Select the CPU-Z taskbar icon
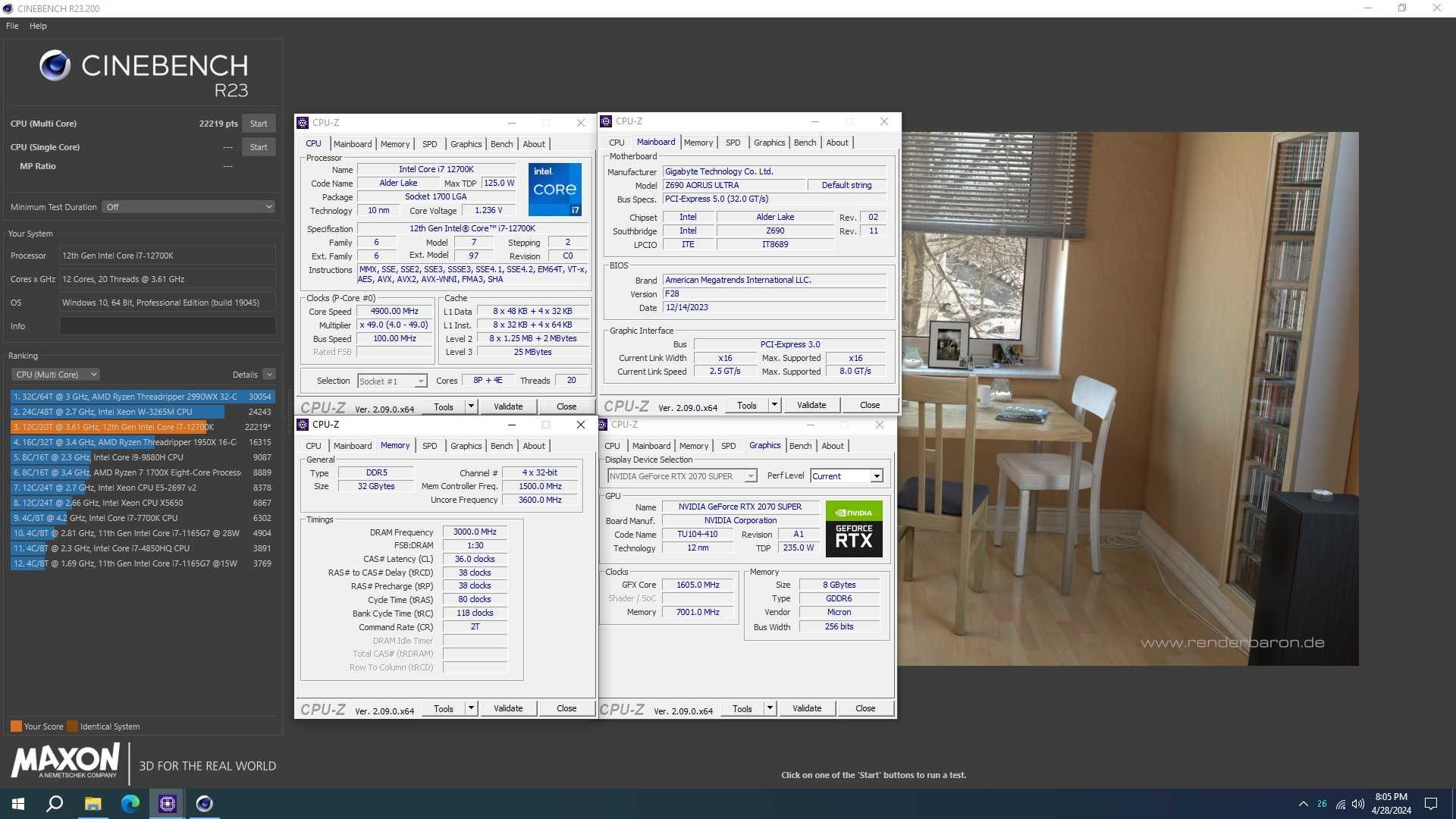The width and height of the screenshot is (1456, 819). [167, 804]
